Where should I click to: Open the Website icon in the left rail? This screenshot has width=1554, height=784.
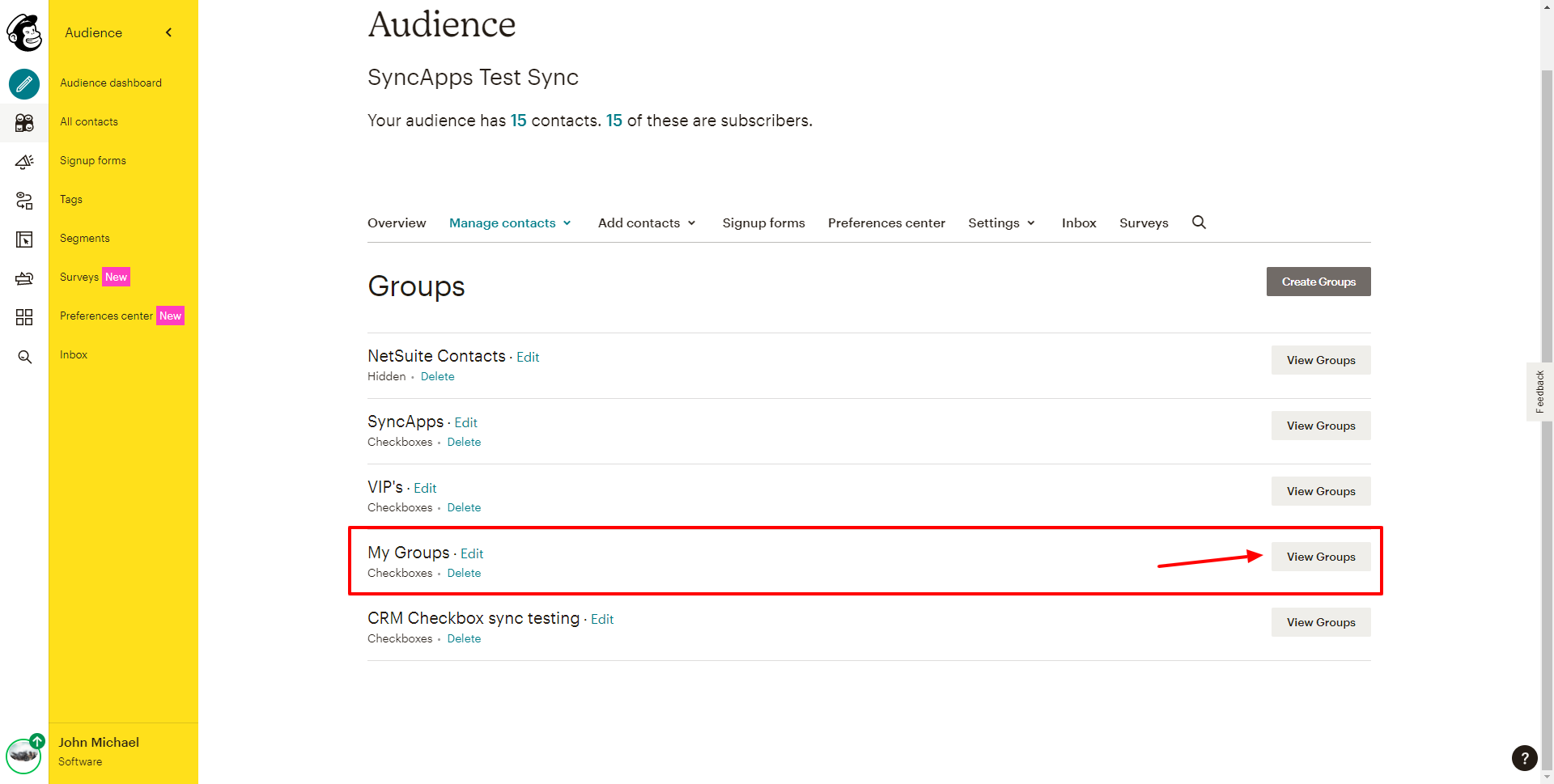[24, 239]
